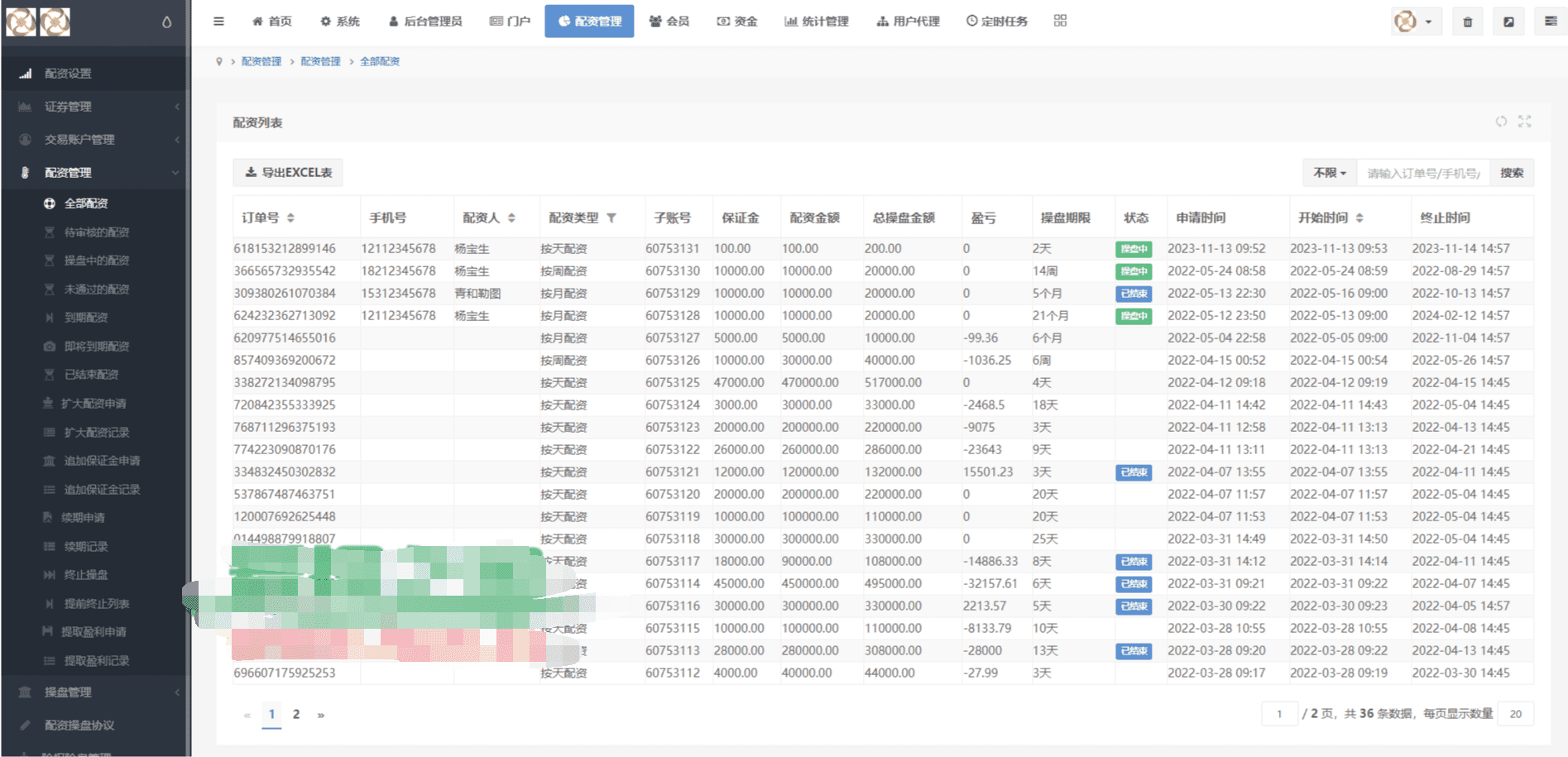Open the user avatar dropdown menu
The image size is (1568, 757).
[1416, 22]
